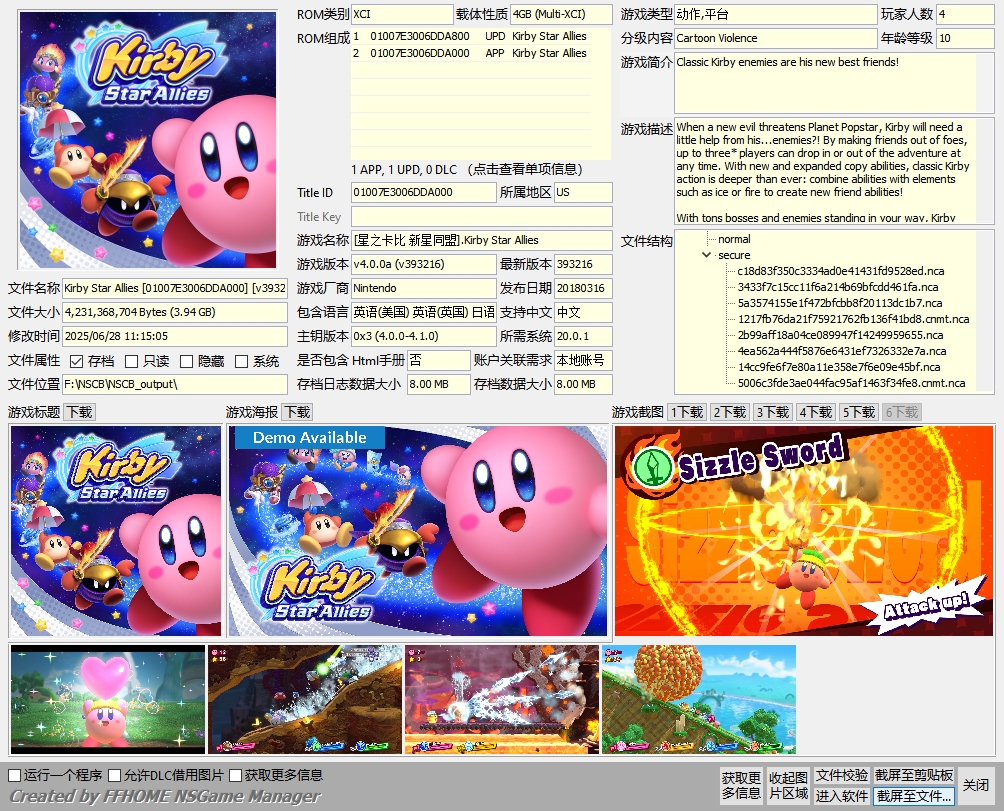
Task: Click the 游戏厂商 Nintendo field
Action: [x=423, y=288]
